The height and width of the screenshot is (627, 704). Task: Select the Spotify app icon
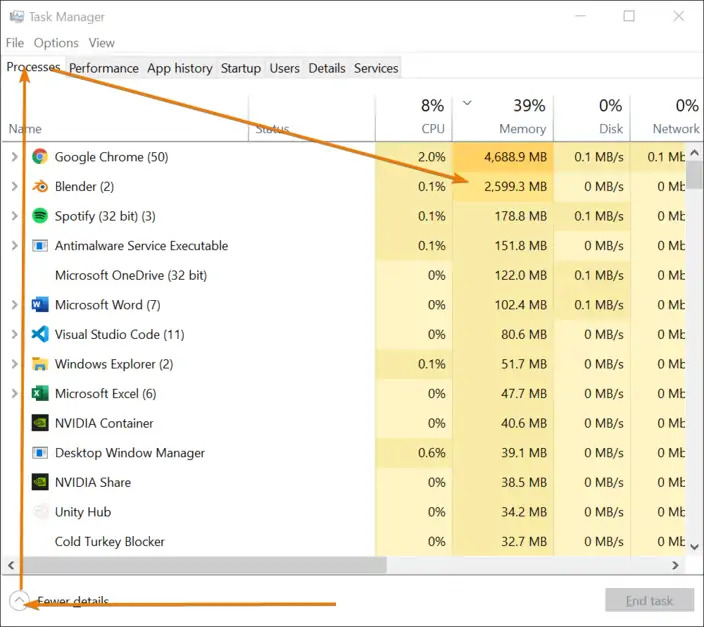pos(40,216)
